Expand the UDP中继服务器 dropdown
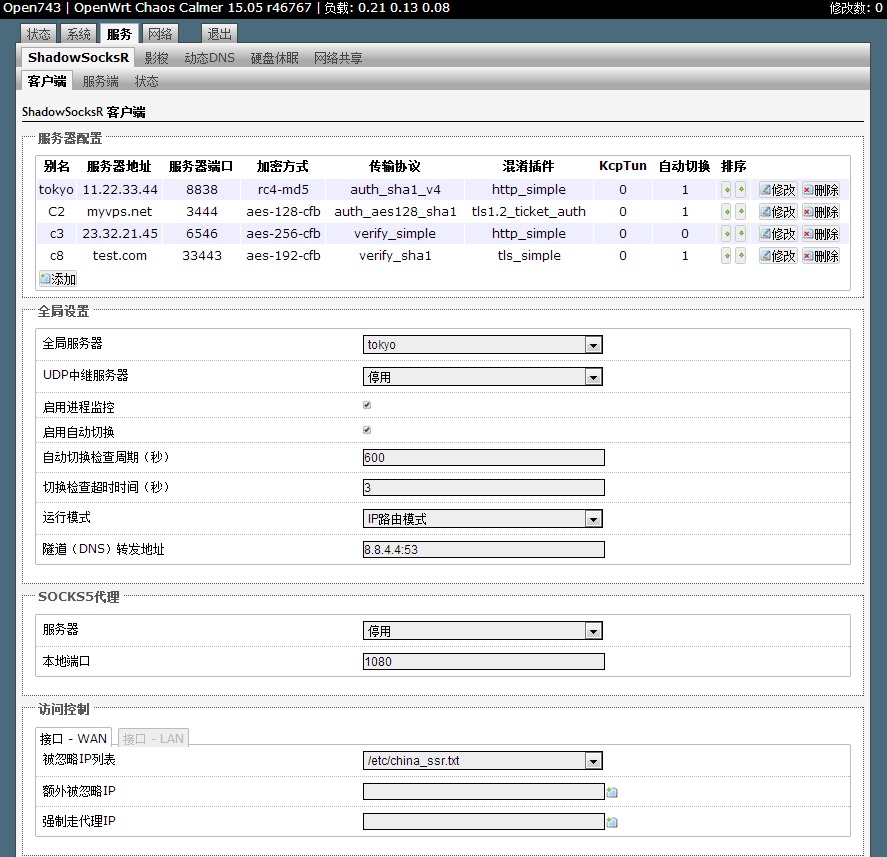 tap(482, 377)
